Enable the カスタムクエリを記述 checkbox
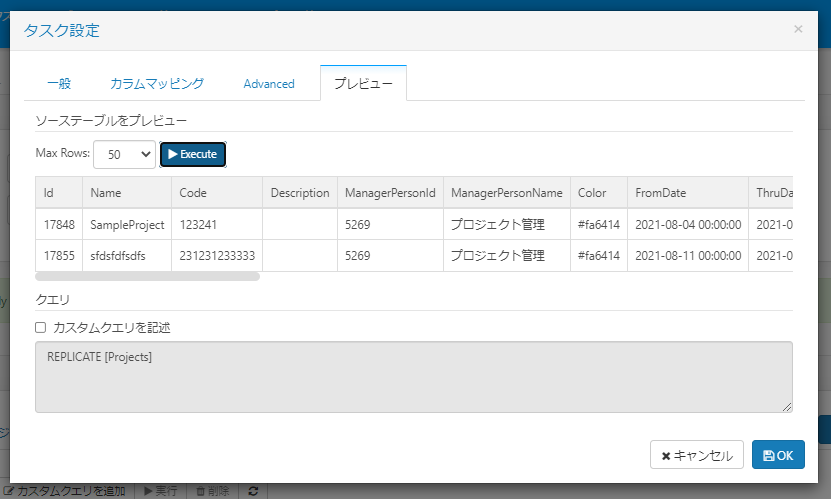This screenshot has height=499, width=831. (40, 327)
